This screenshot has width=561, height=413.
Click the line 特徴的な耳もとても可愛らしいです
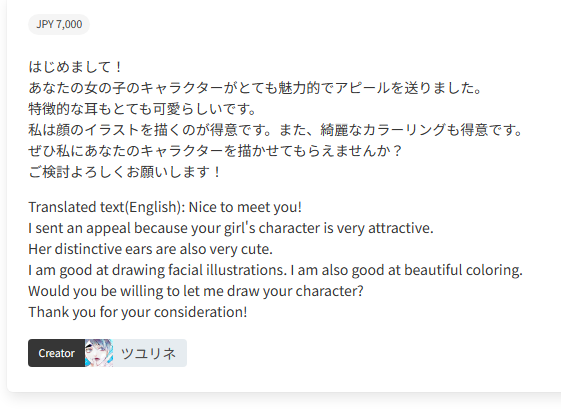click(x=142, y=109)
